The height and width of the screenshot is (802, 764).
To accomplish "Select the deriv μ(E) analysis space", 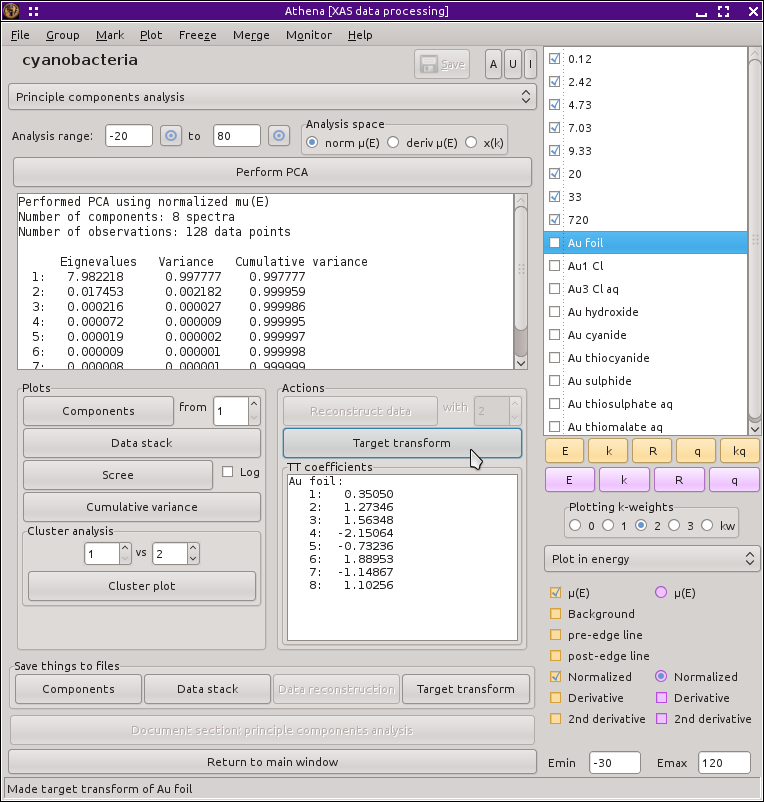I will click(393, 143).
